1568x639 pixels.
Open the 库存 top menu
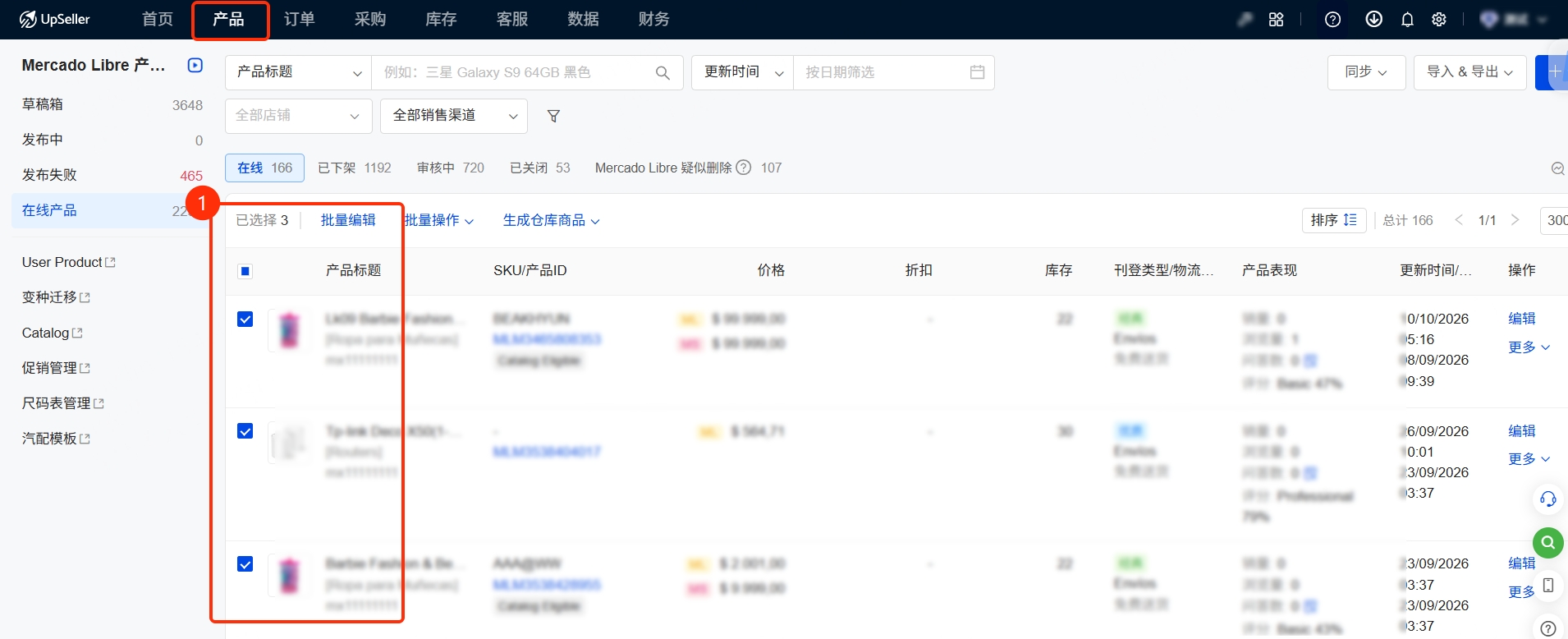click(x=441, y=19)
